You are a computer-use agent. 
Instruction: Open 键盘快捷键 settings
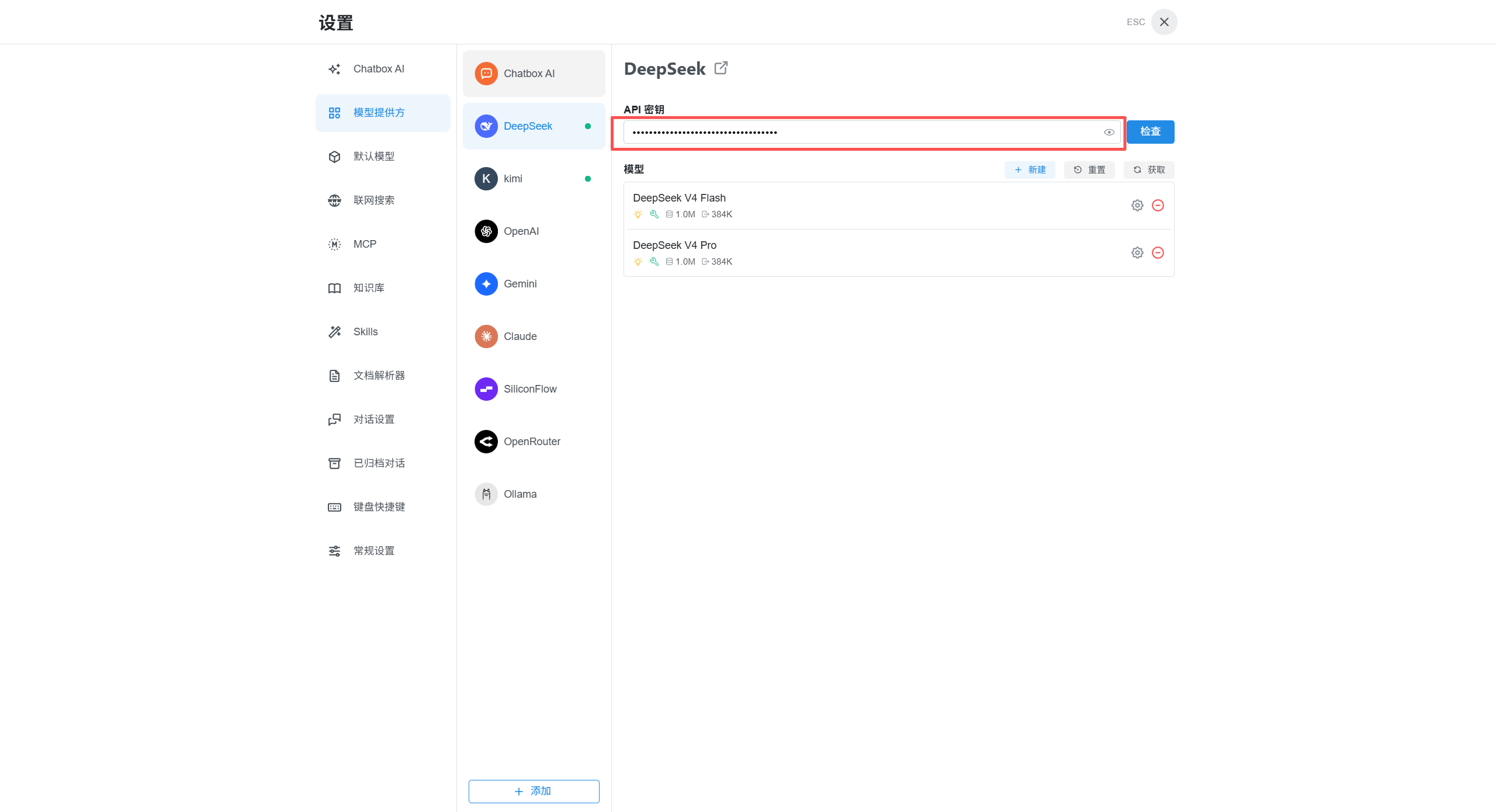coord(383,507)
